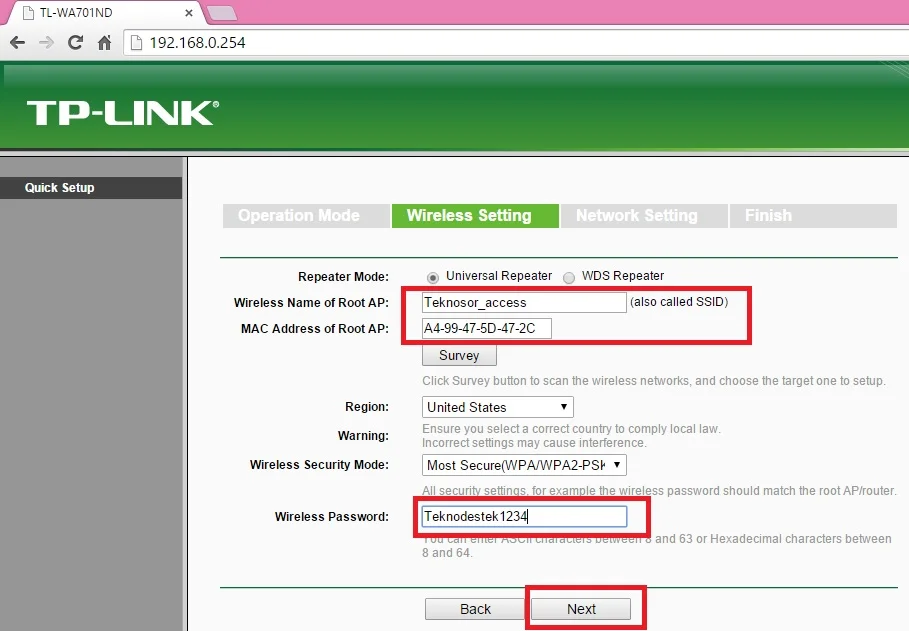Click the Finish step tab
Image resolution: width=909 pixels, height=631 pixels.
pyautogui.click(x=768, y=216)
